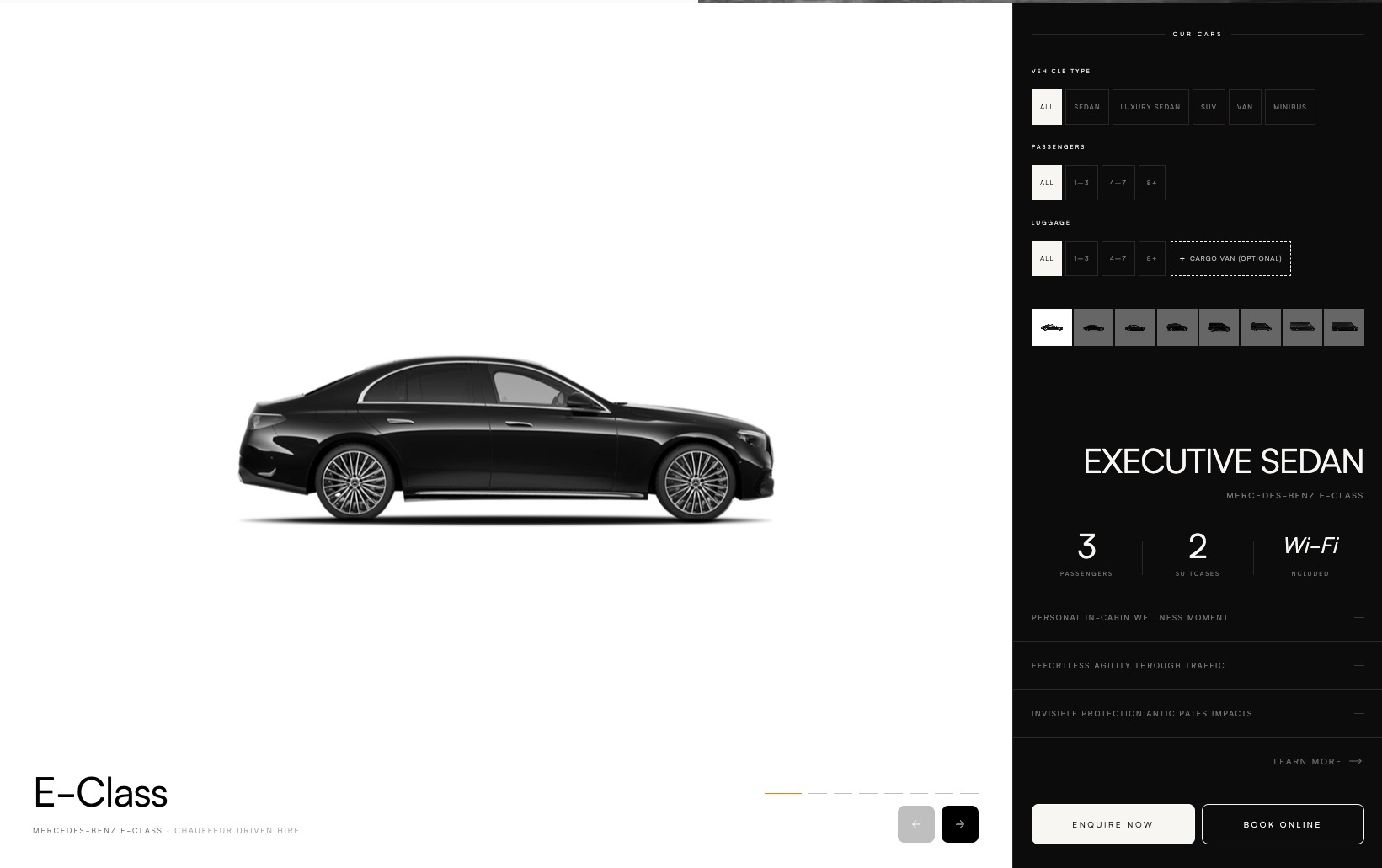Select the sixth car thumbnail in the strip

(x=1261, y=327)
